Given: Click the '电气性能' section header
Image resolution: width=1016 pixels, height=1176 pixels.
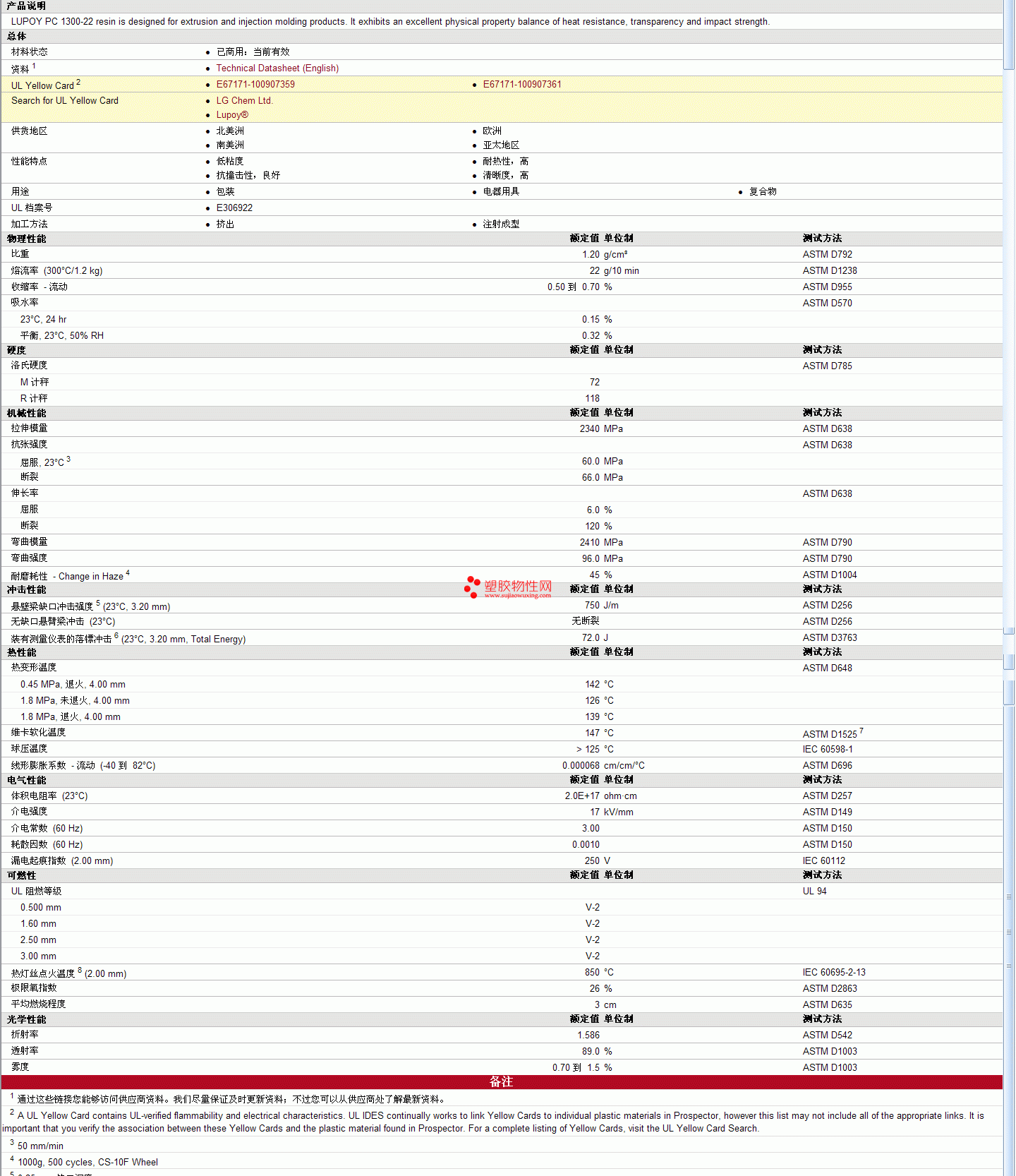Looking at the screenshot, I should (27, 781).
